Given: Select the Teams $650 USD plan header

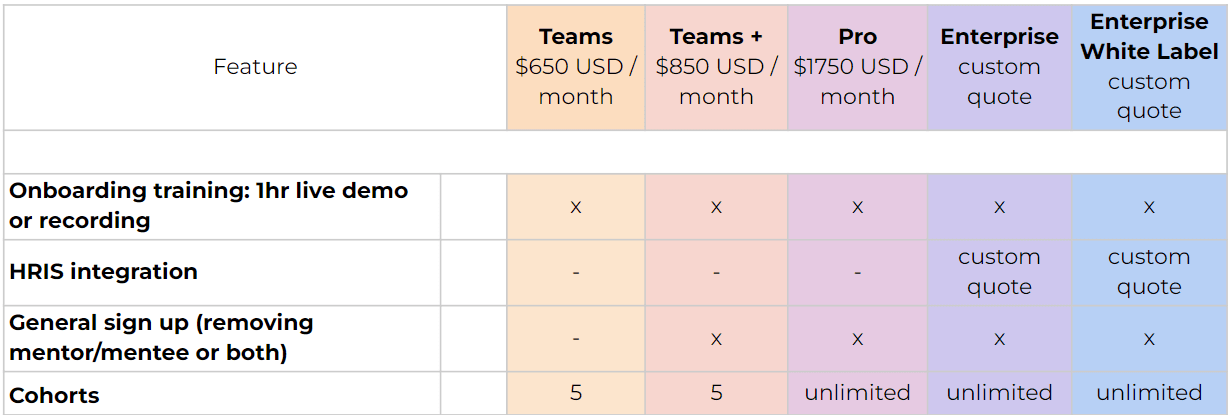Looking at the screenshot, I should coord(575,67).
